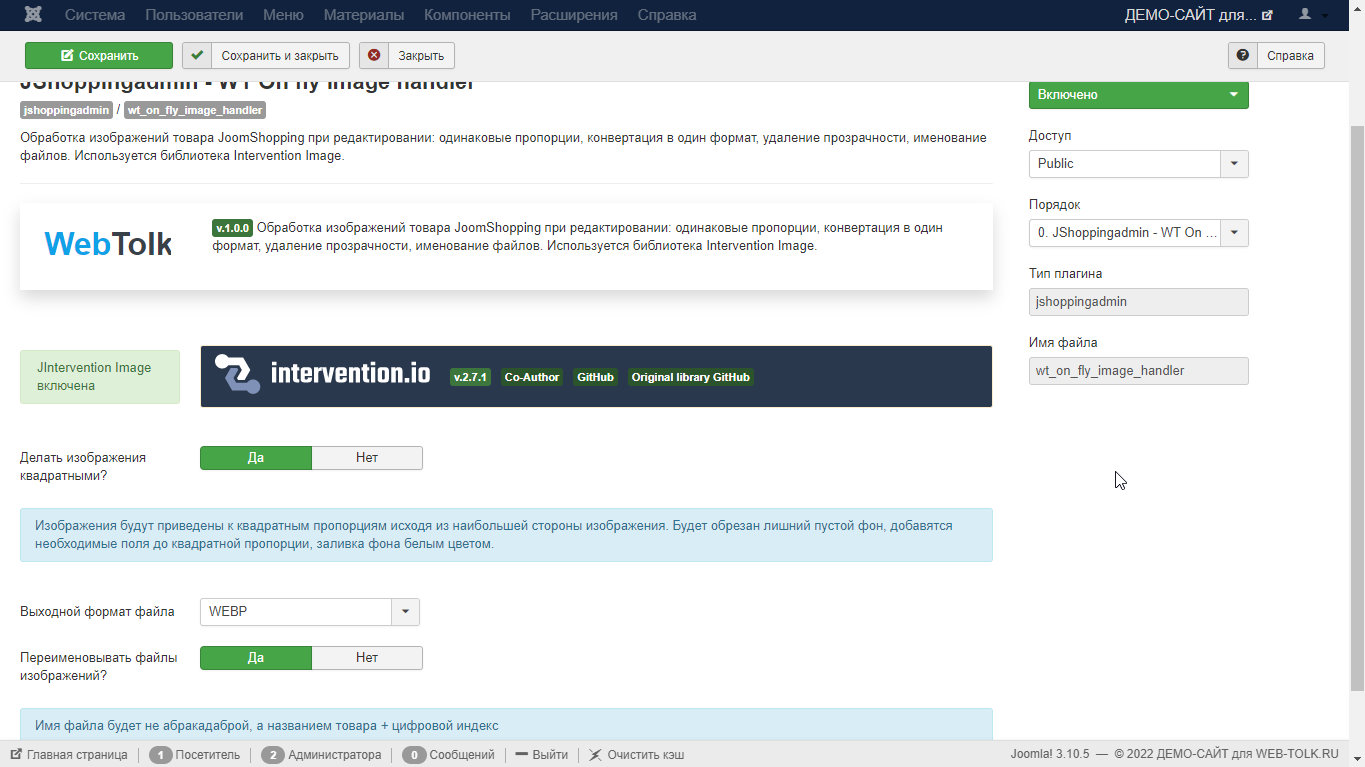Click the Имя файла input field

(1138, 371)
